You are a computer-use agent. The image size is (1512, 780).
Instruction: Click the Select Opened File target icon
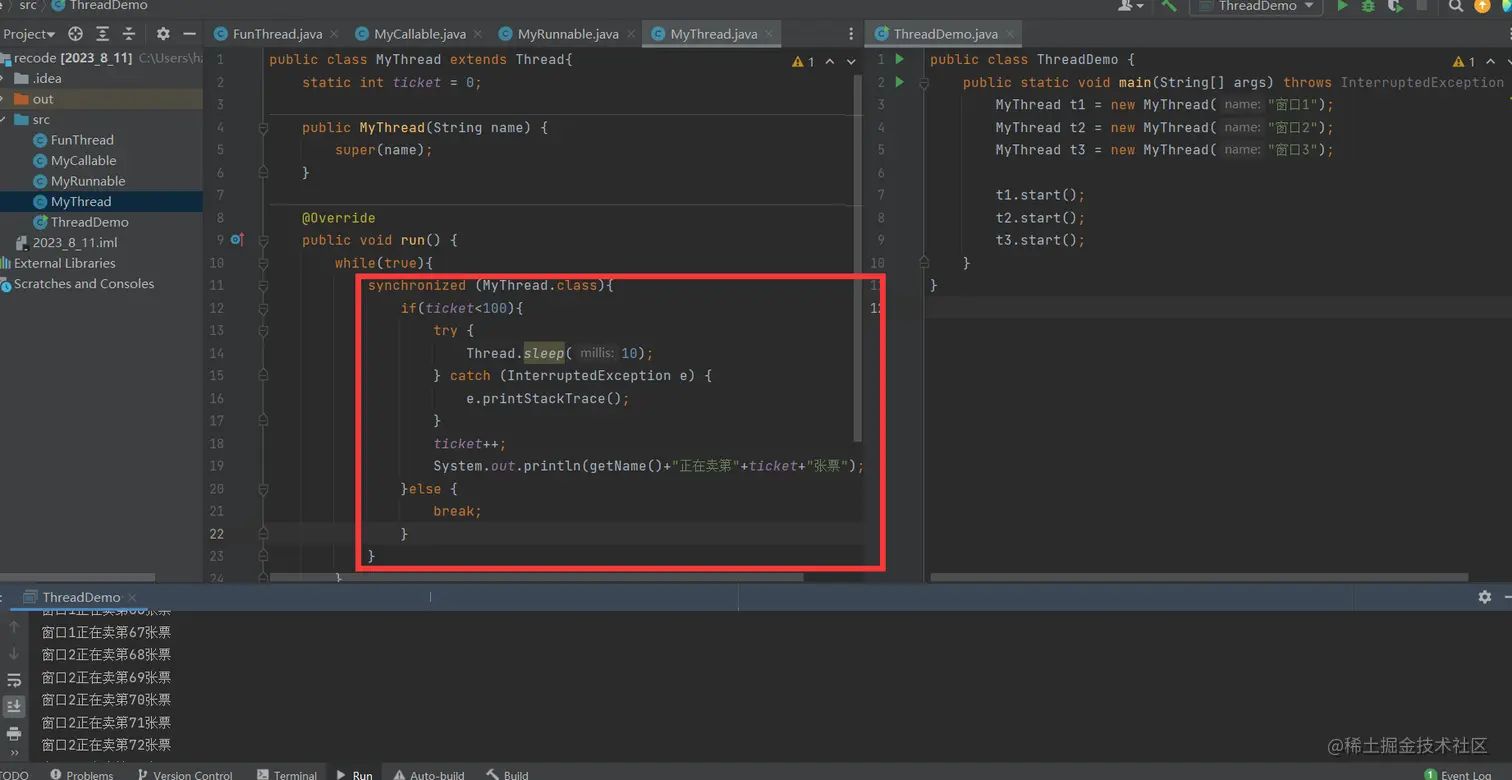click(75, 34)
